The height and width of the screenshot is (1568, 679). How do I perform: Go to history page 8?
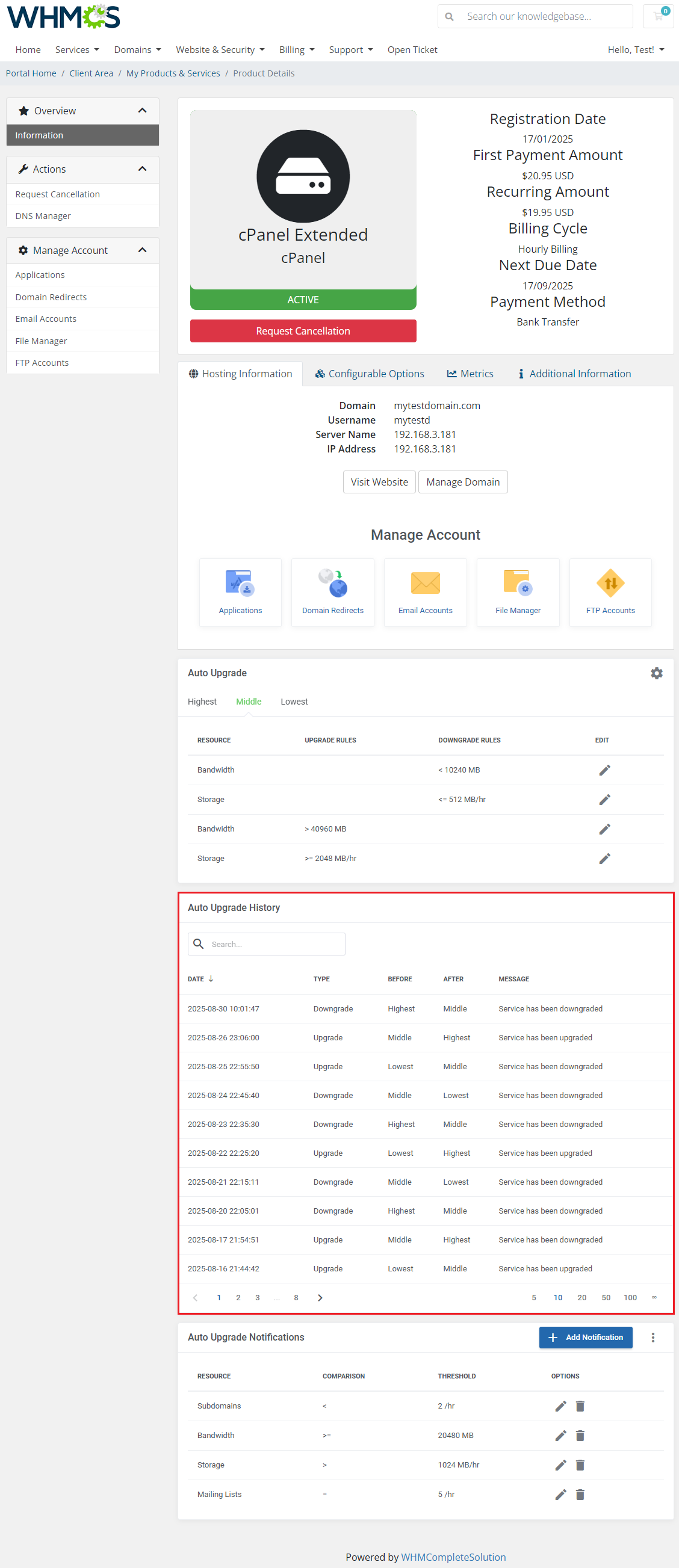(x=296, y=1298)
